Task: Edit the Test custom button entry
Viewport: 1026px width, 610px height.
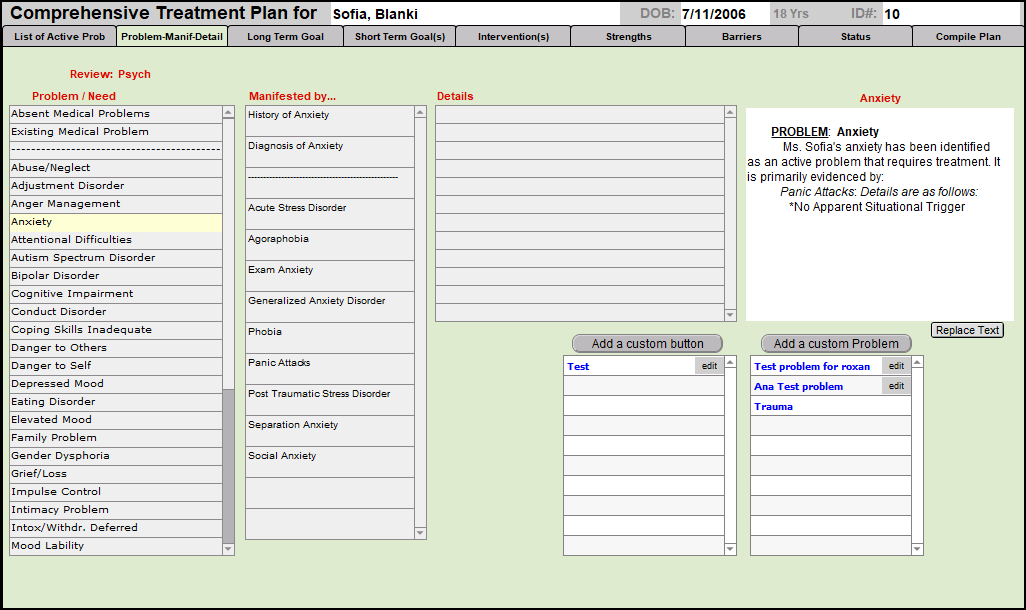Action: tap(709, 366)
